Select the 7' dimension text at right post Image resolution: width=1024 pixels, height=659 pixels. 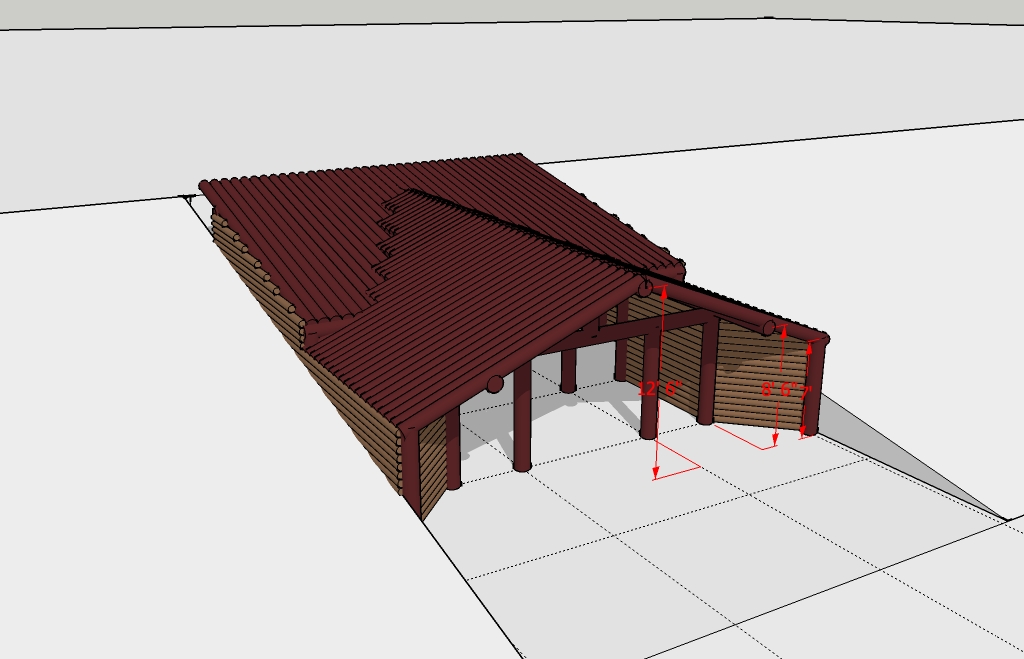(x=804, y=390)
